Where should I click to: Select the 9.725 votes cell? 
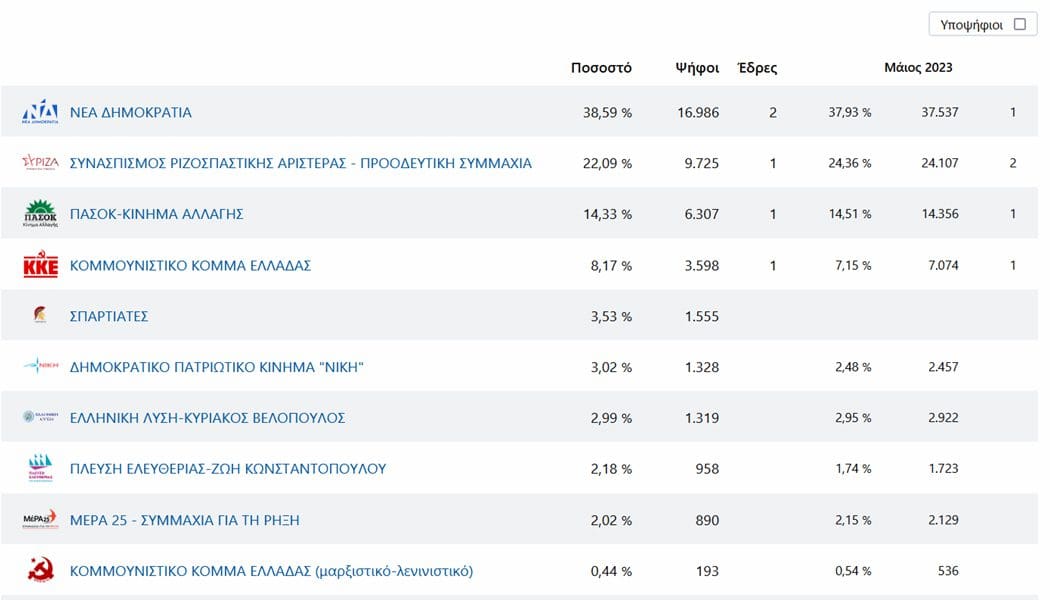(x=701, y=163)
